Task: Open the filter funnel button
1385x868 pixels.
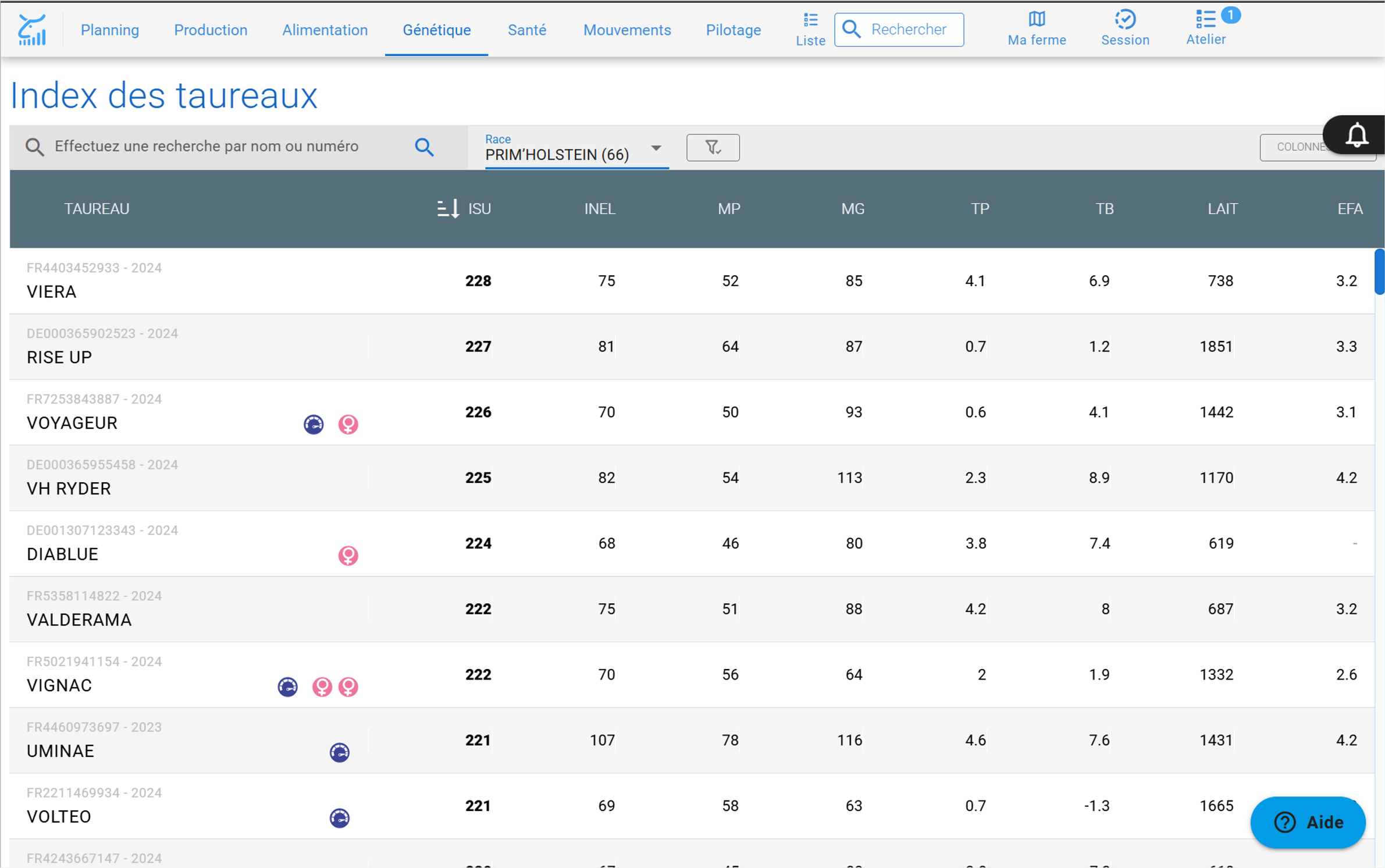Action: pyautogui.click(x=713, y=147)
